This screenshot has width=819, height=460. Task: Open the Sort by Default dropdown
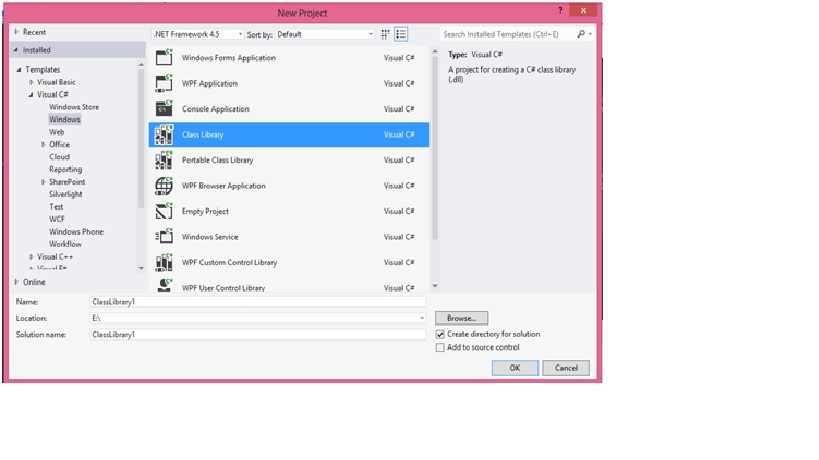pos(325,34)
